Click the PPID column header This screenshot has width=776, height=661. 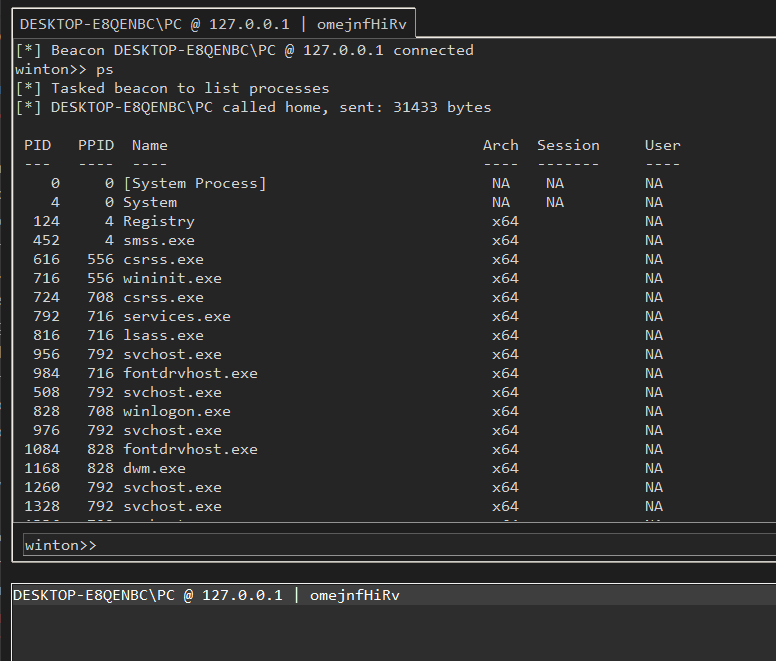tap(96, 145)
